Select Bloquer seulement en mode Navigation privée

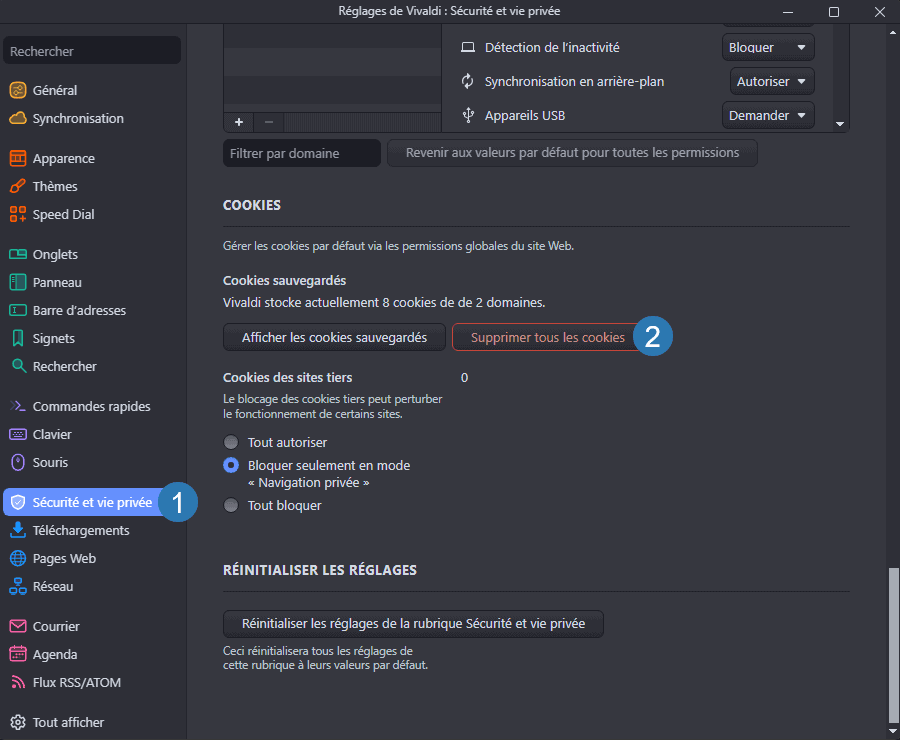(231, 465)
